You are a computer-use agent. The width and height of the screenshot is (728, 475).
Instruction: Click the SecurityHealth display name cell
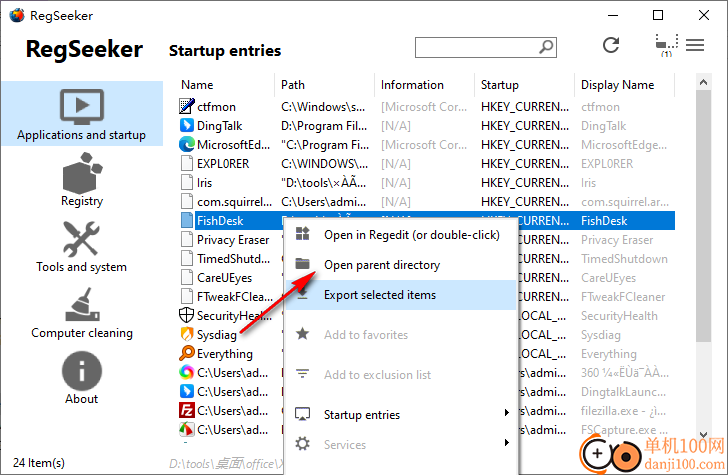pos(619,316)
